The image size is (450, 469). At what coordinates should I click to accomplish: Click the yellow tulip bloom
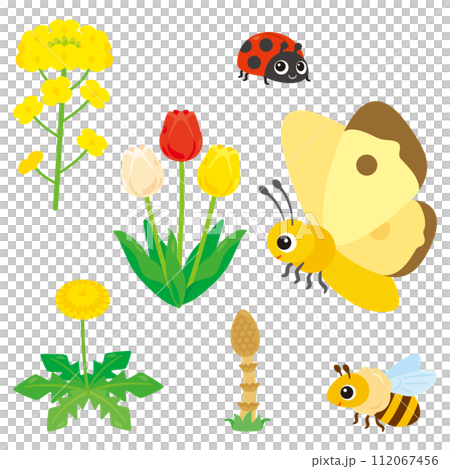click(219, 171)
